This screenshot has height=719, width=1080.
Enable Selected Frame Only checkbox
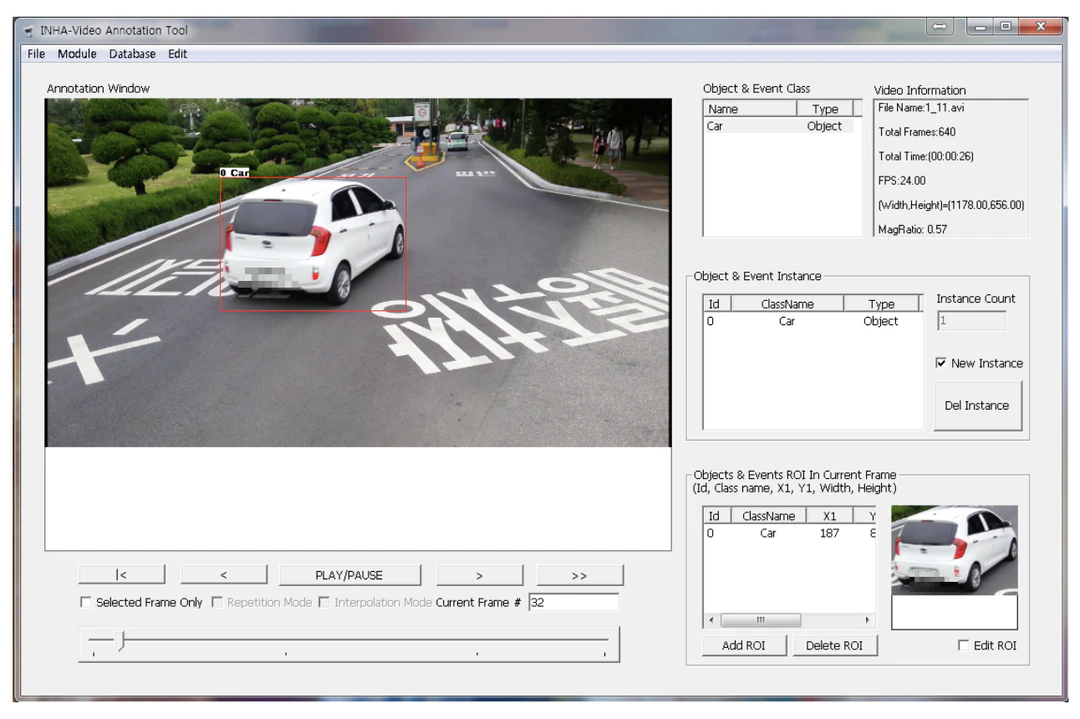click(x=86, y=603)
